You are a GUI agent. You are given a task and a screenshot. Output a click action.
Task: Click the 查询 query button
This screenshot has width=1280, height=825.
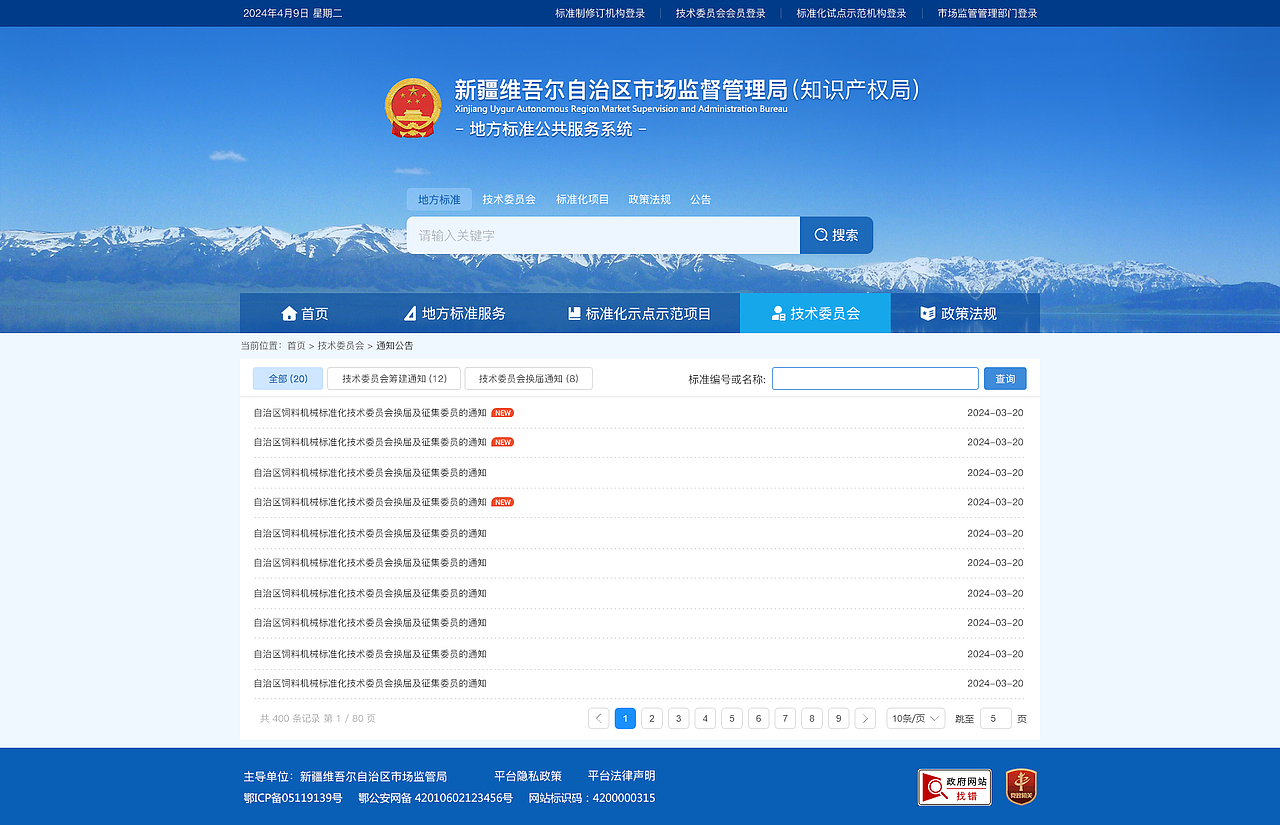(x=1004, y=378)
